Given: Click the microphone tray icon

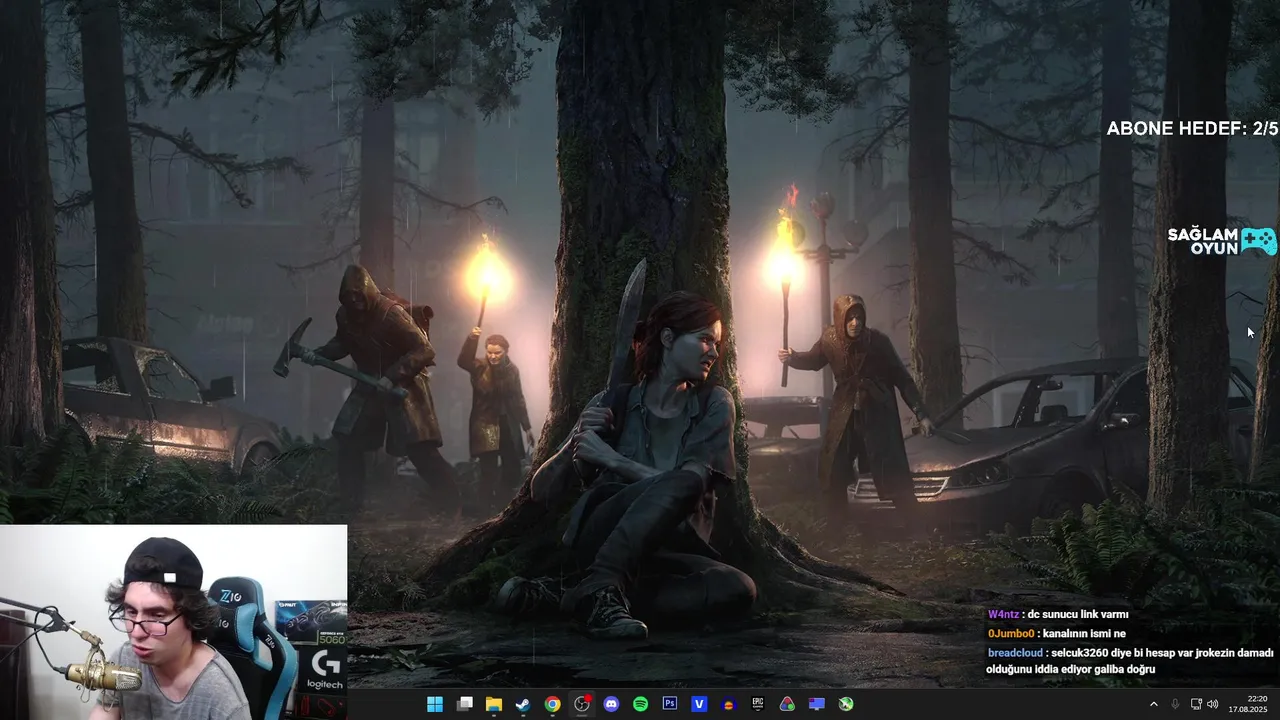Looking at the screenshot, I should [x=1175, y=704].
